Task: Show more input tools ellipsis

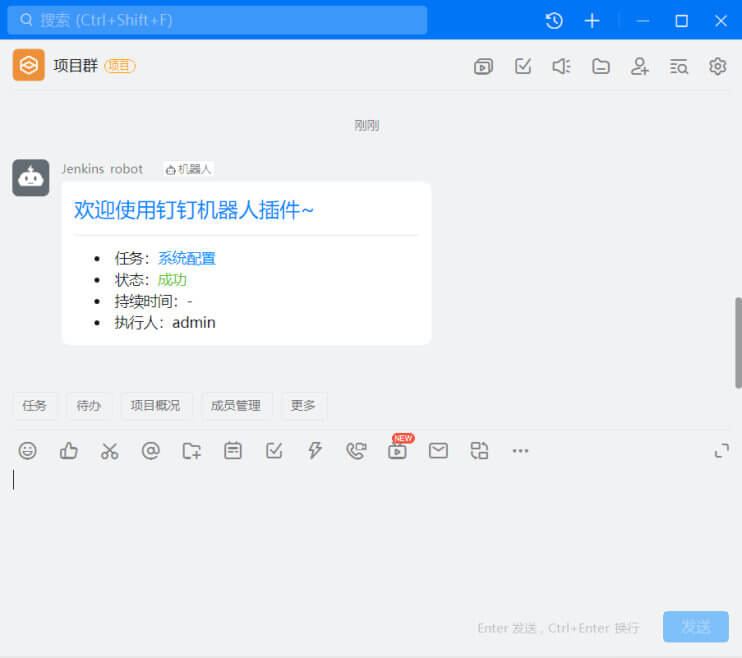Action: point(520,451)
